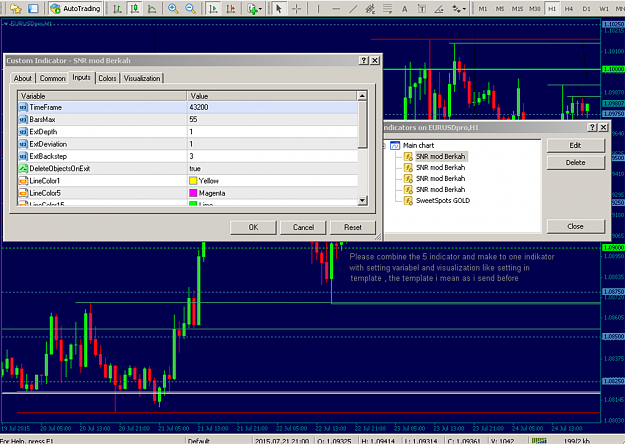Open the Visualization tab
Viewport: 625px width, 444px height.
pos(142,79)
